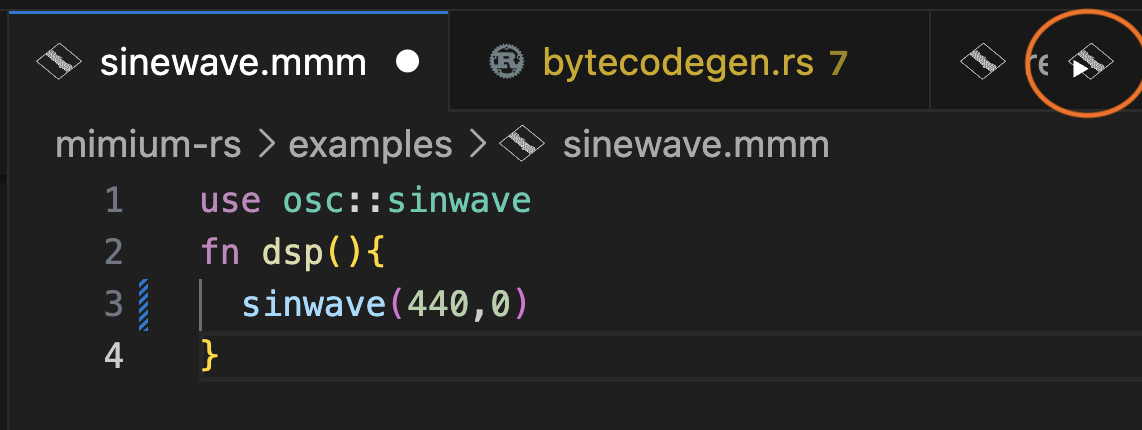Click the osc module name on line 1

coord(312,201)
